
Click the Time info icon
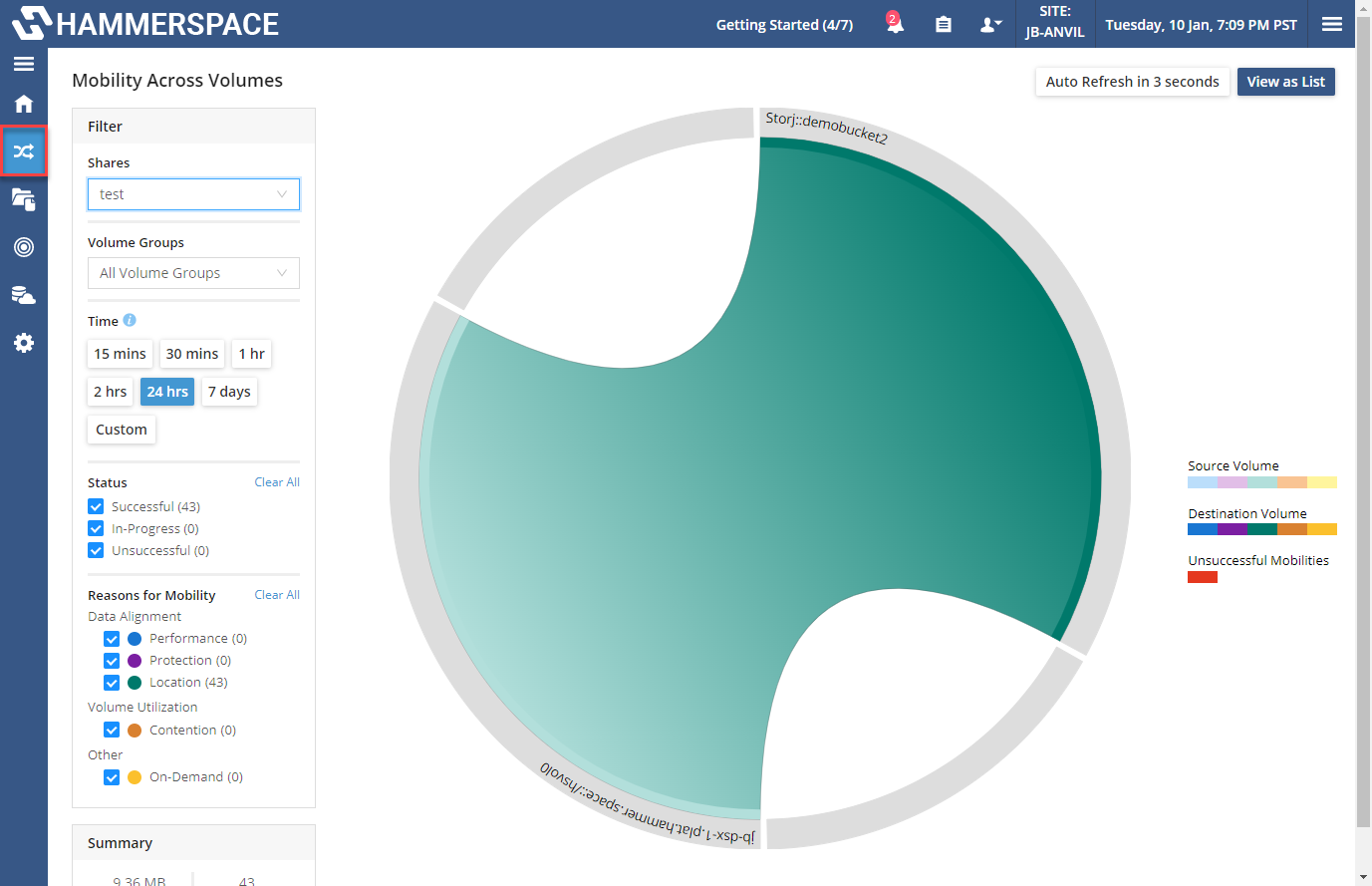[130, 320]
